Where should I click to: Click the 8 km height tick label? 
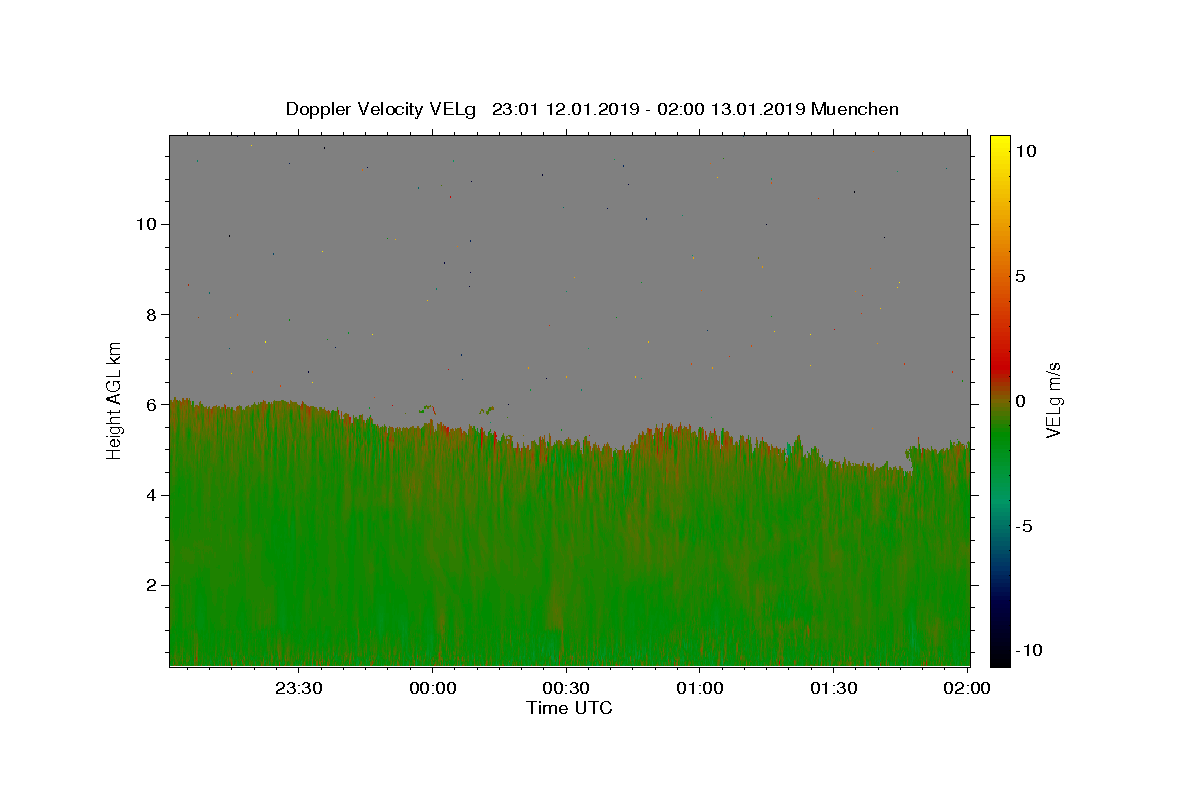pos(152,314)
